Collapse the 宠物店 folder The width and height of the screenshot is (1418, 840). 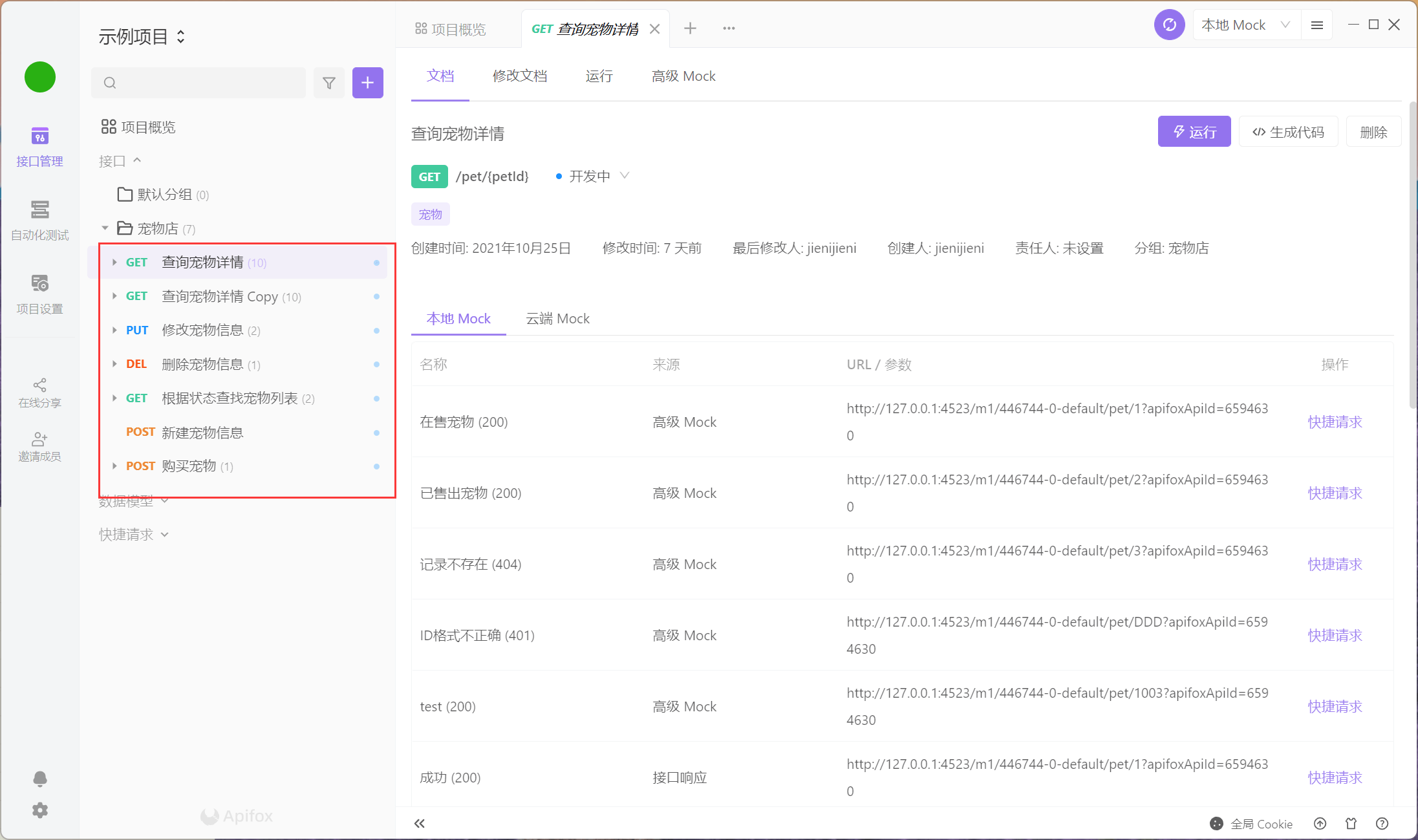pos(105,228)
